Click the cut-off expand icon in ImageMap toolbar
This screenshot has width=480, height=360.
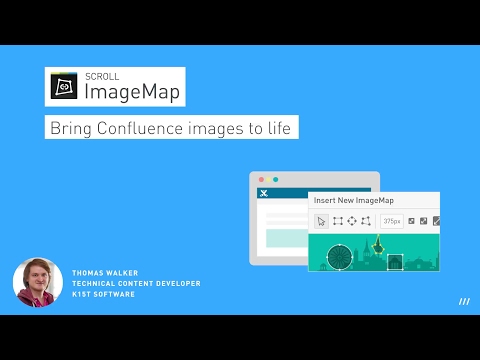tap(436, 221)
